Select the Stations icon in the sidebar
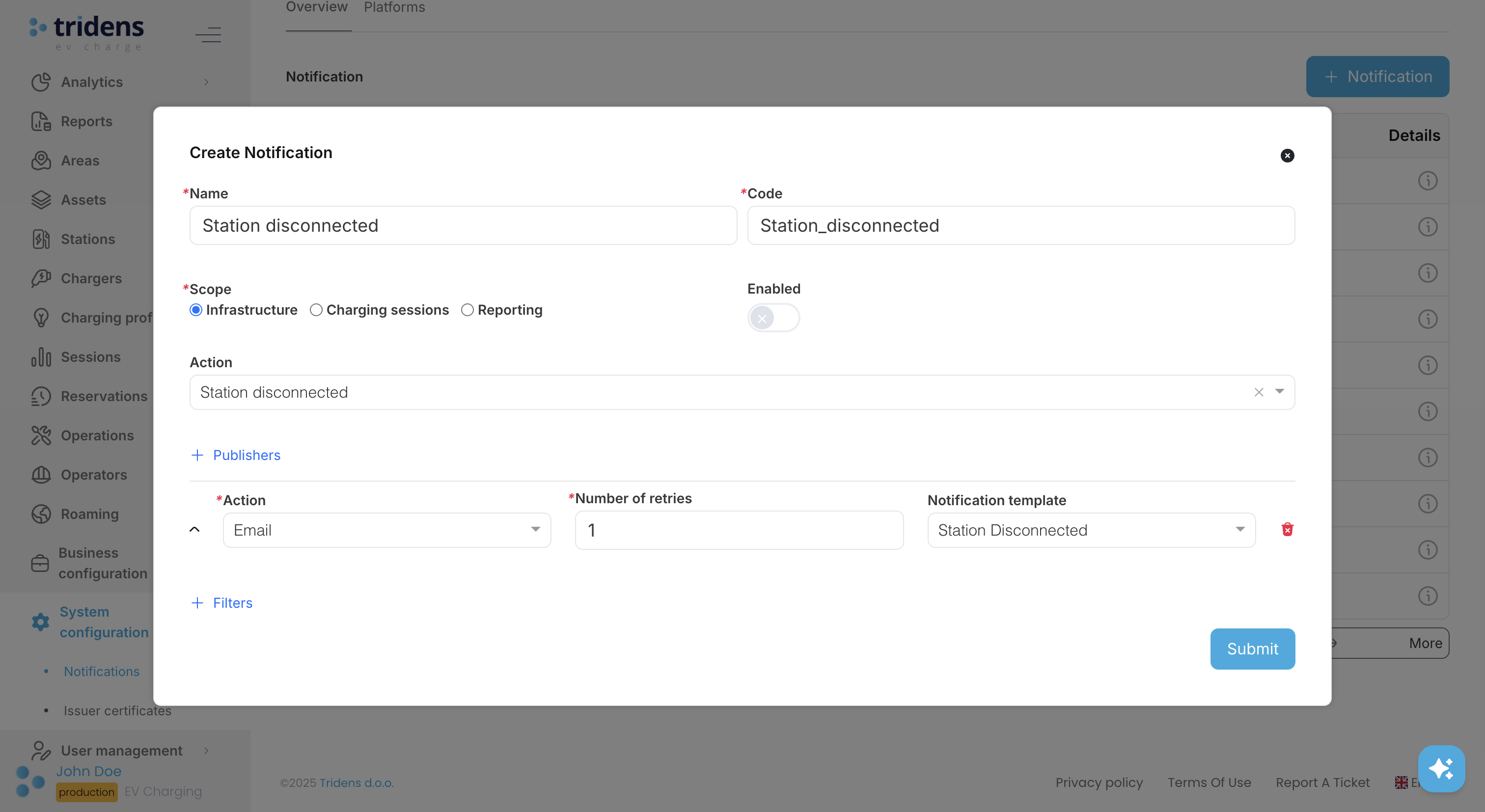 click(x=40, y=239)
